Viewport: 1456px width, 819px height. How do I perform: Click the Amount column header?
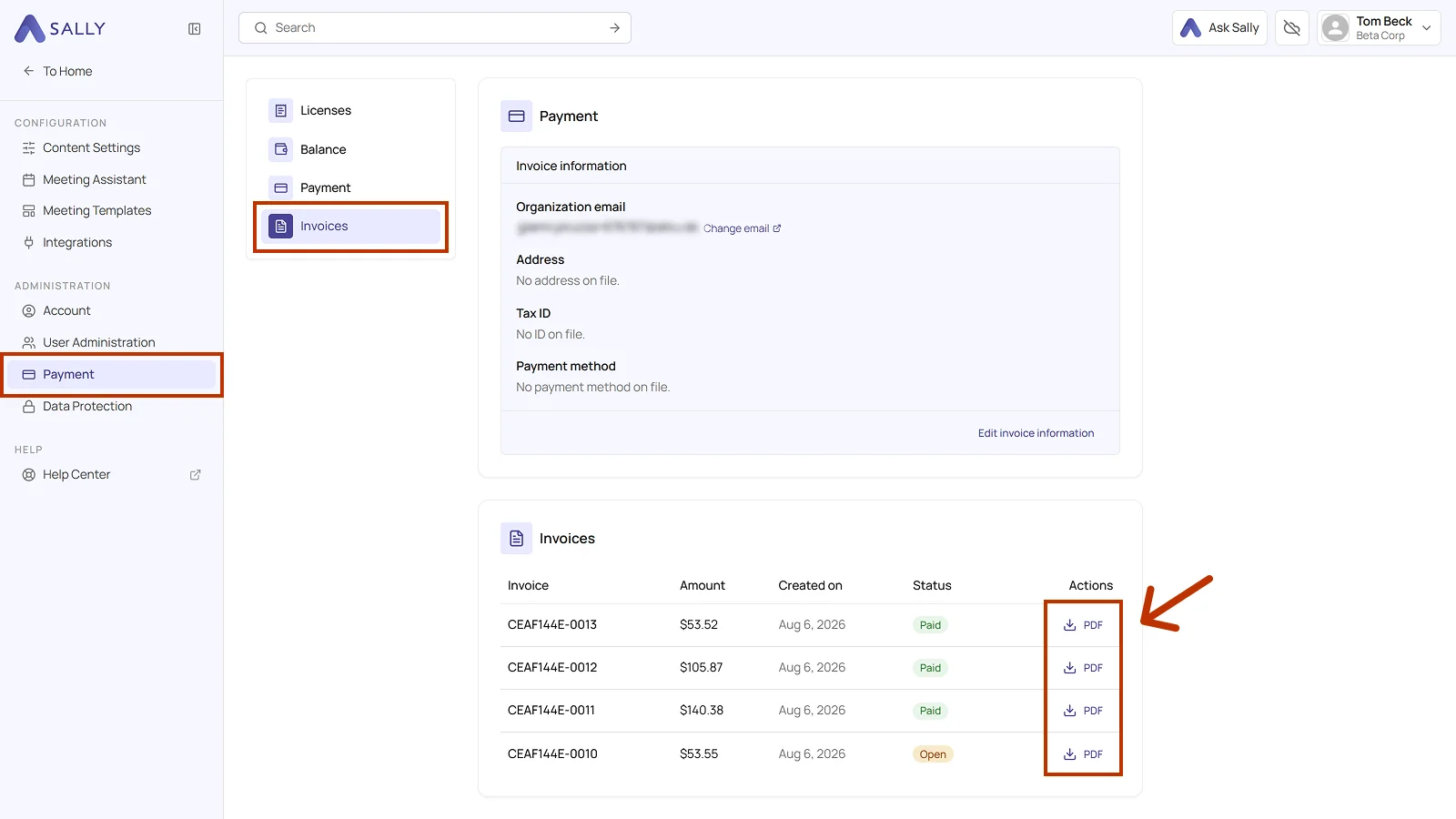click(x=703, y=585)
